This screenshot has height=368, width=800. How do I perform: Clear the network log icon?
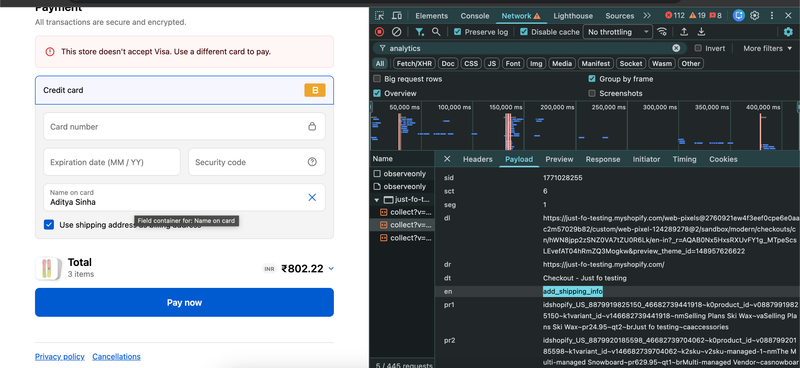(396, 32)
